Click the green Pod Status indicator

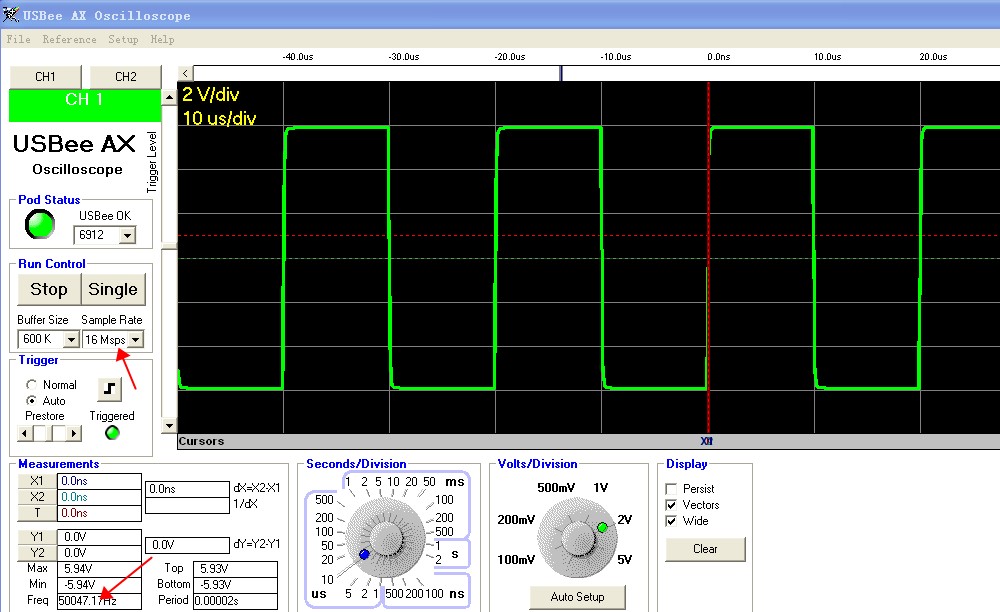(40, 224)
